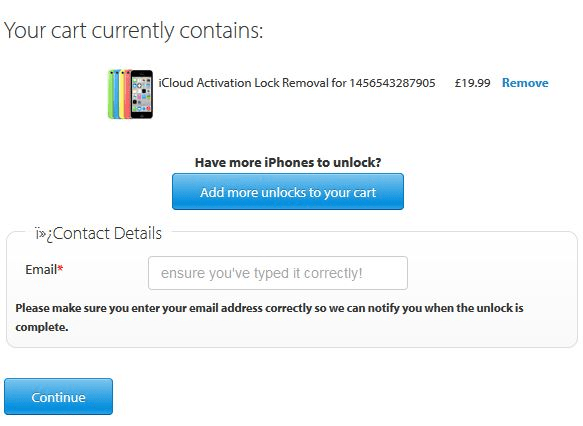Click the IMEI number 1456543287905
This screenshot has width=583, height=426.
(x=392, y=83)
